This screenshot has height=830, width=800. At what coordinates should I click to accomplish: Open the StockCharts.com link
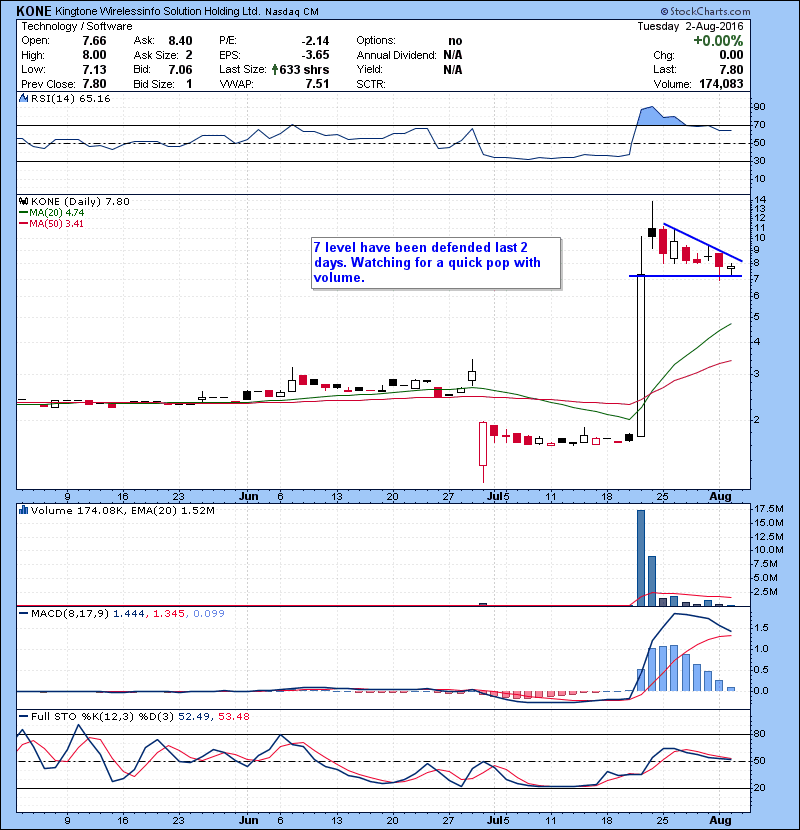tap(705, 11)
